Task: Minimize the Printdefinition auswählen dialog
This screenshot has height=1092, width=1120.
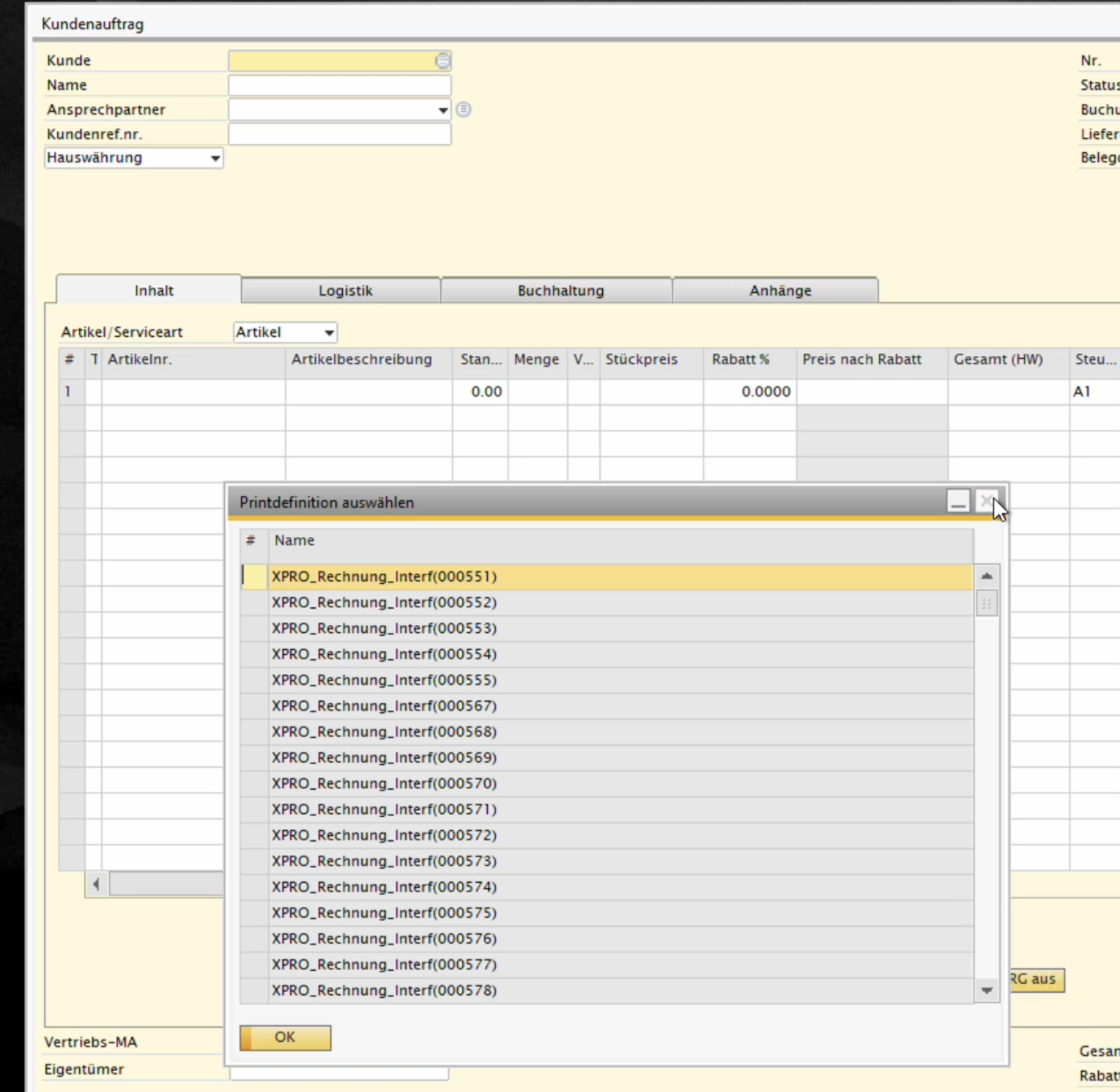Action: pyautogui.click(x=958, y=502)
